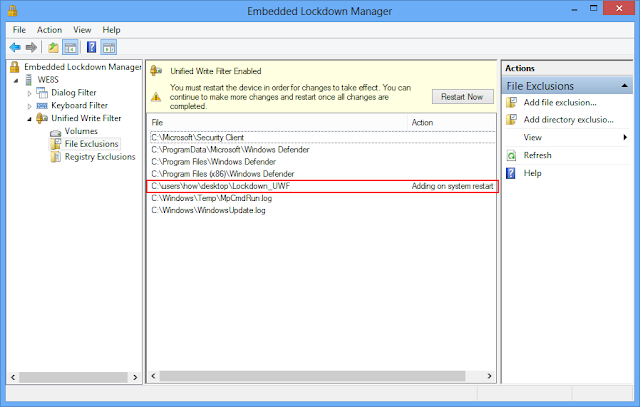Image resolution: width=640 pixels, height=407 pixels.
Task: Select Volumes in the tree
Action: (x=81, y=131)
